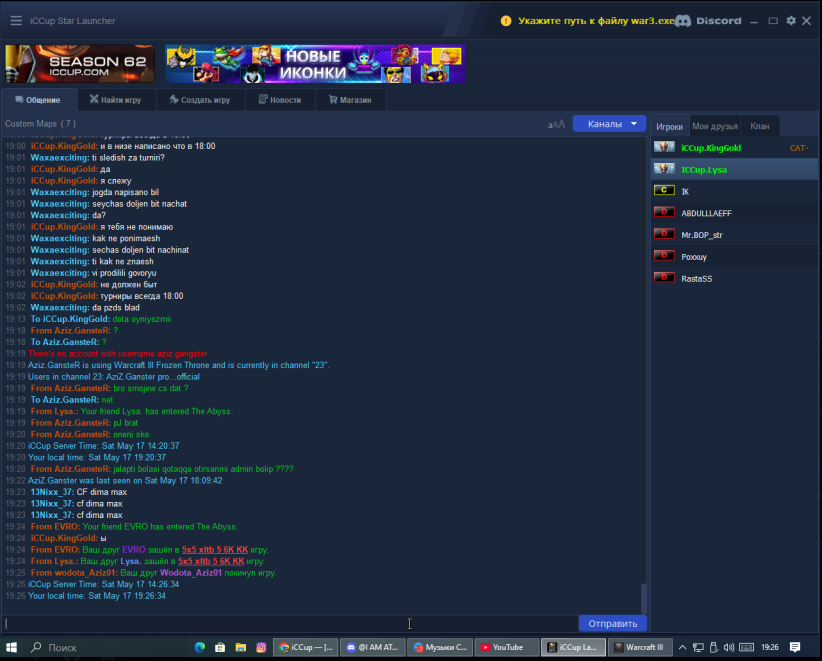Open Windows notification center icon
Image resolution: width=822 pixels, height=661 pixels.
pyautogui.click(x=795, y=647)
